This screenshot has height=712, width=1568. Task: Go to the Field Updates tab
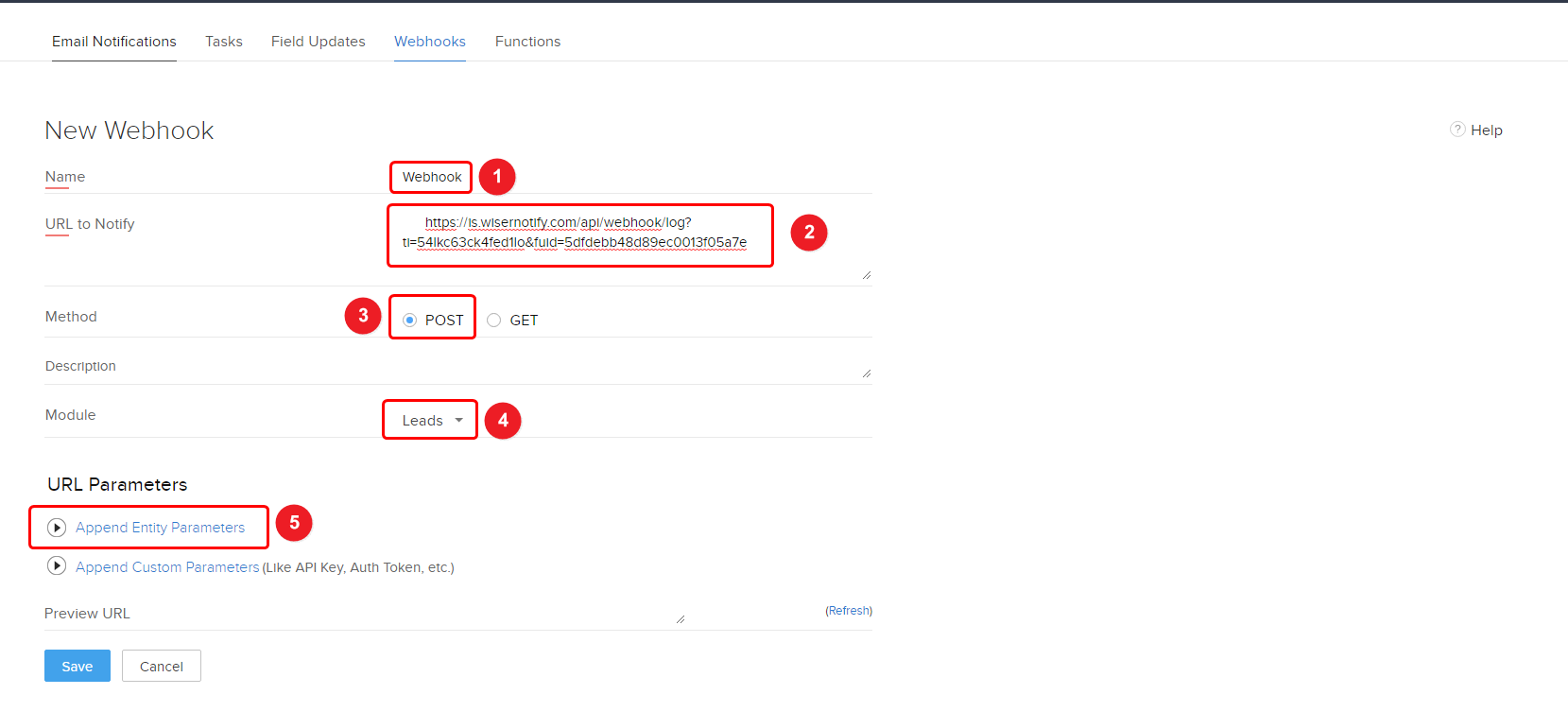pyautogui.click(x=319, y=42)
